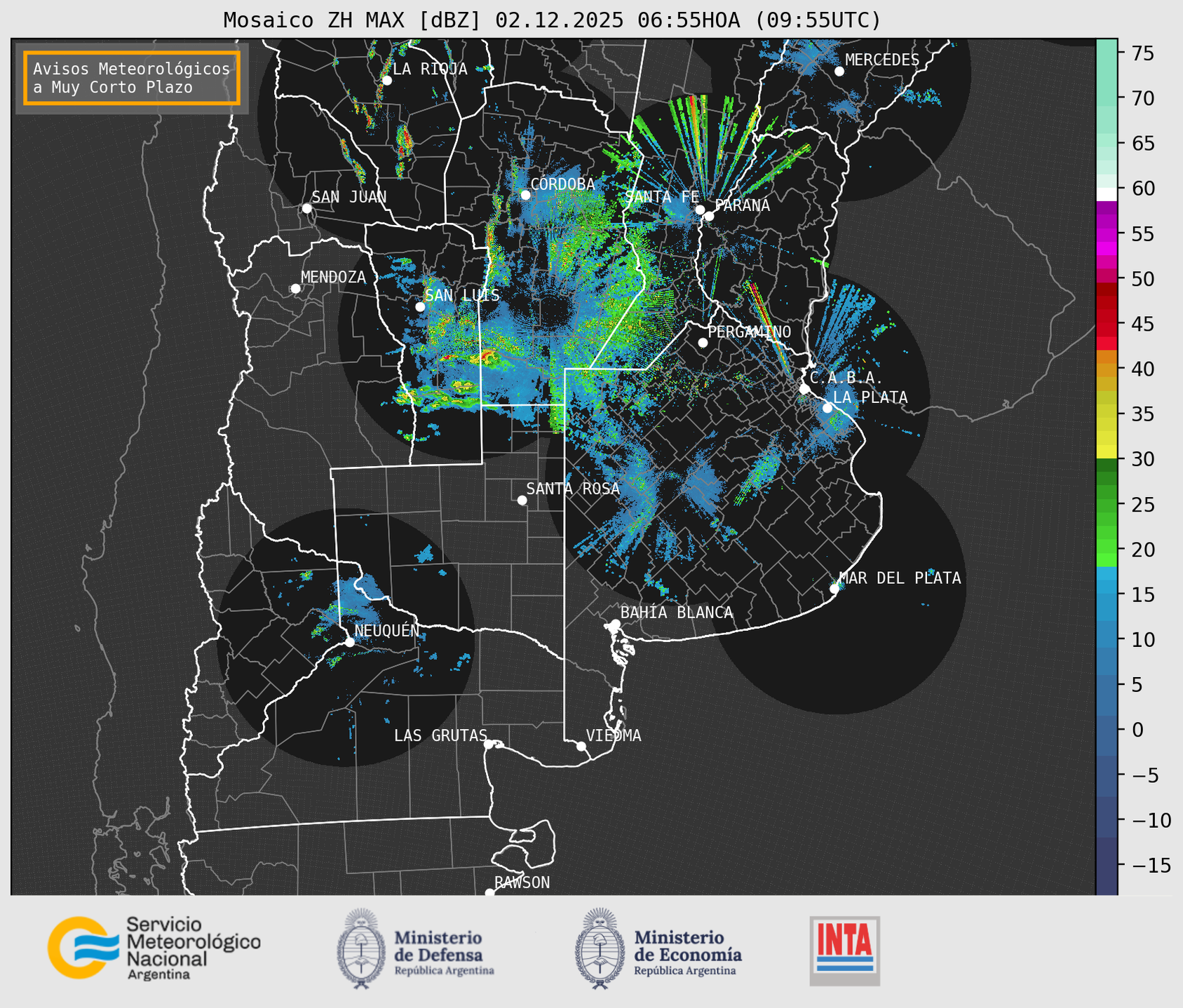
Task: Click the Servicio Meteorológico Nacional logo
Action: [154, 948]
